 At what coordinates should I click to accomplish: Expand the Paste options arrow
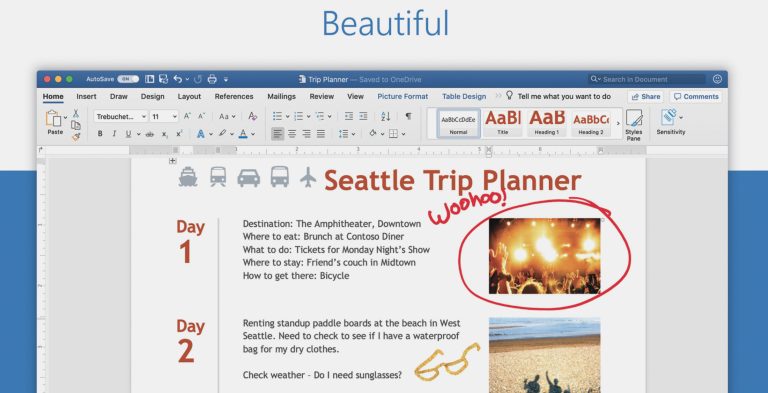(x=65, y=118)
